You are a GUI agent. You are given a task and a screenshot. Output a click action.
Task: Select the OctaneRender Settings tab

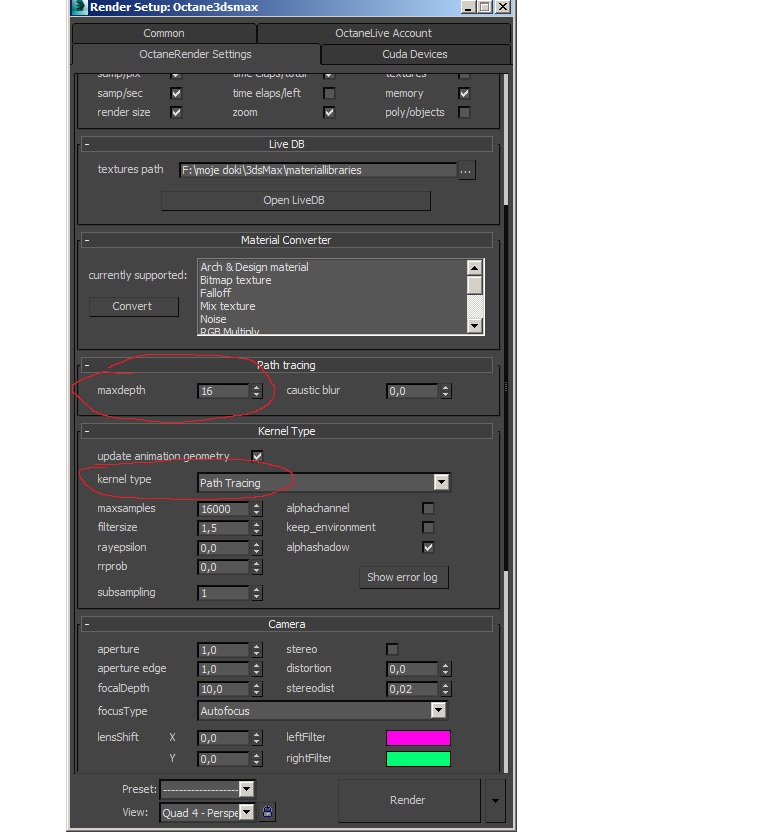pos(196,54)
